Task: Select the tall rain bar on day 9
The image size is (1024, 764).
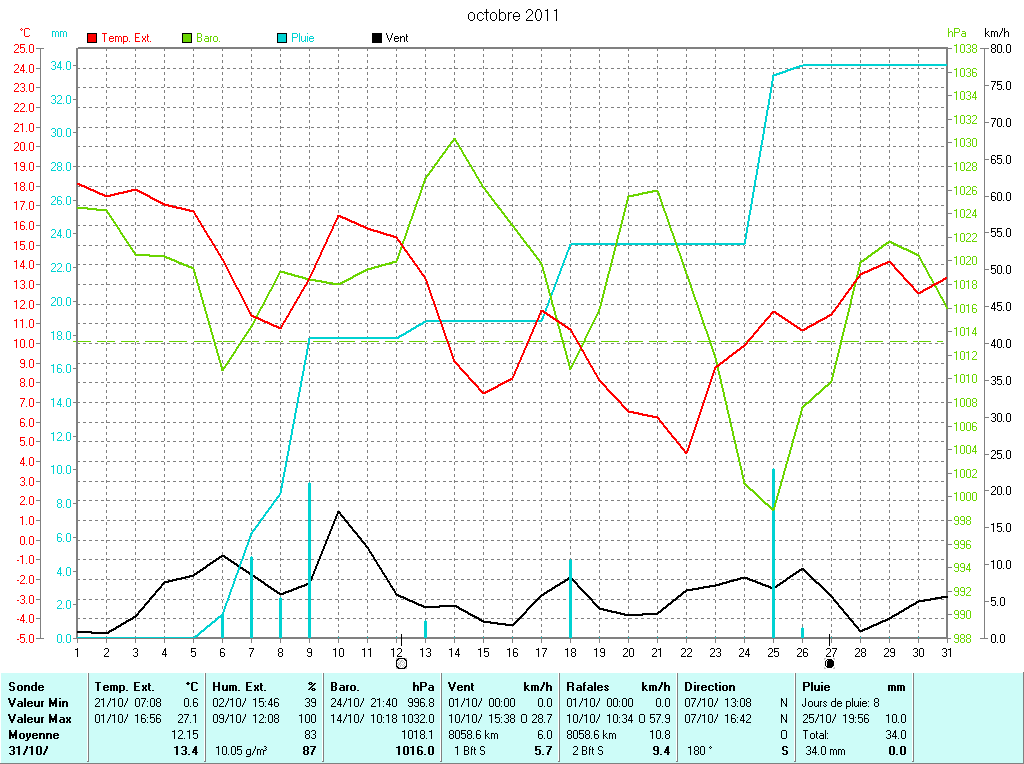Action: tap(309, 560)
